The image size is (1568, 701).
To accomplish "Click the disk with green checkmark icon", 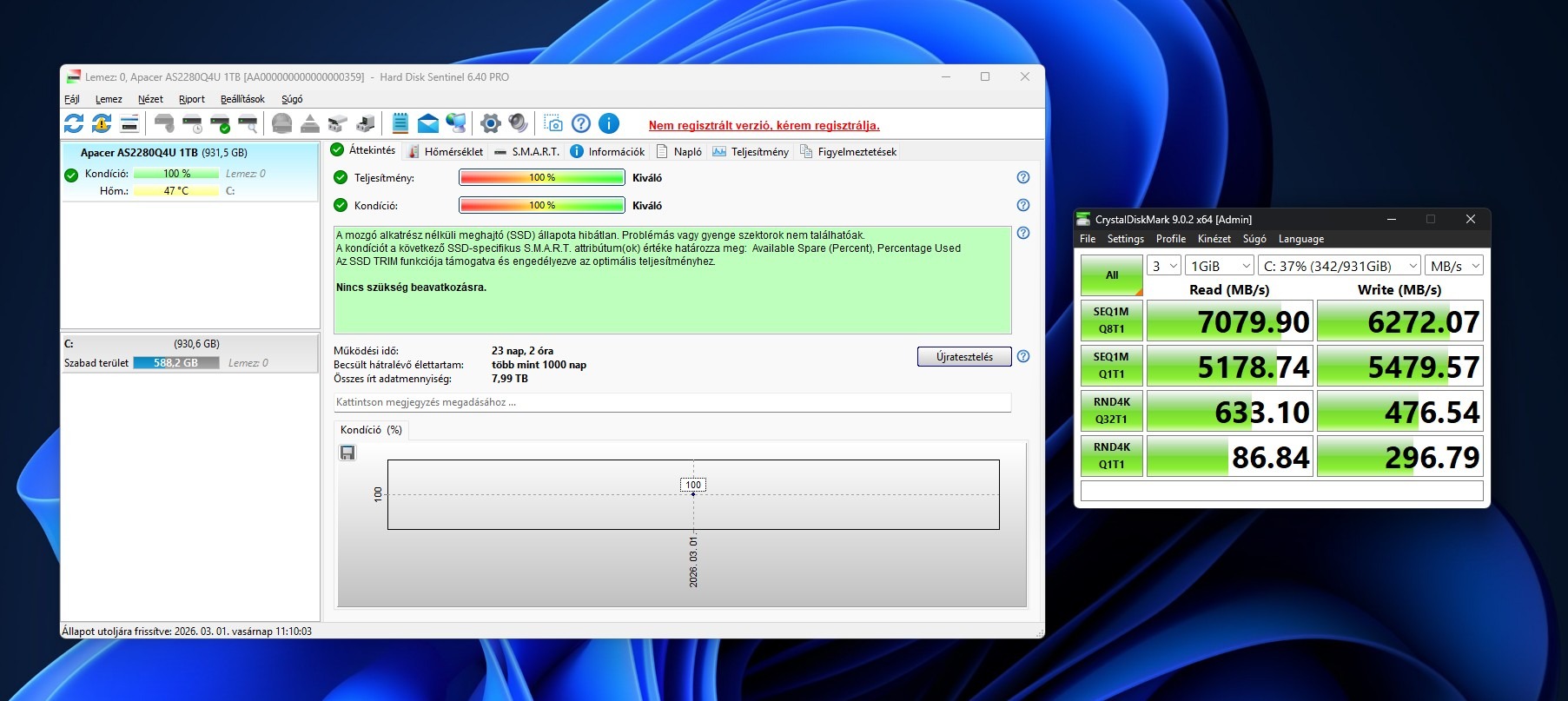I will pyautogui.click(x=220, y=123).
